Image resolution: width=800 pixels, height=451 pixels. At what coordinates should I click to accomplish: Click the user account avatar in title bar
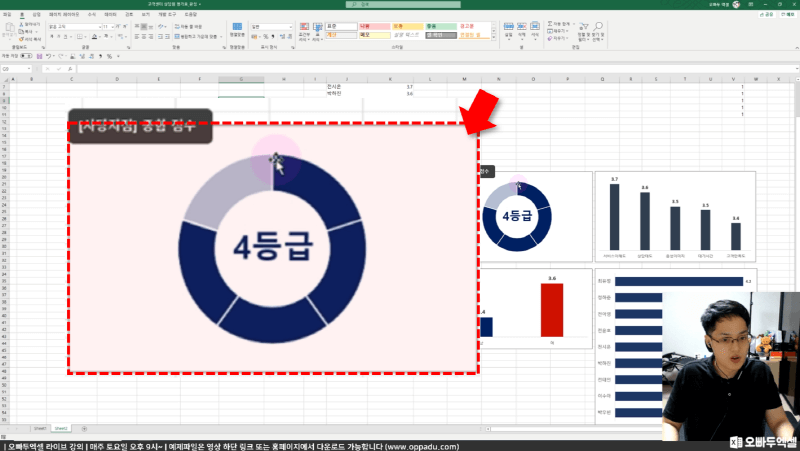pos(736,4)
